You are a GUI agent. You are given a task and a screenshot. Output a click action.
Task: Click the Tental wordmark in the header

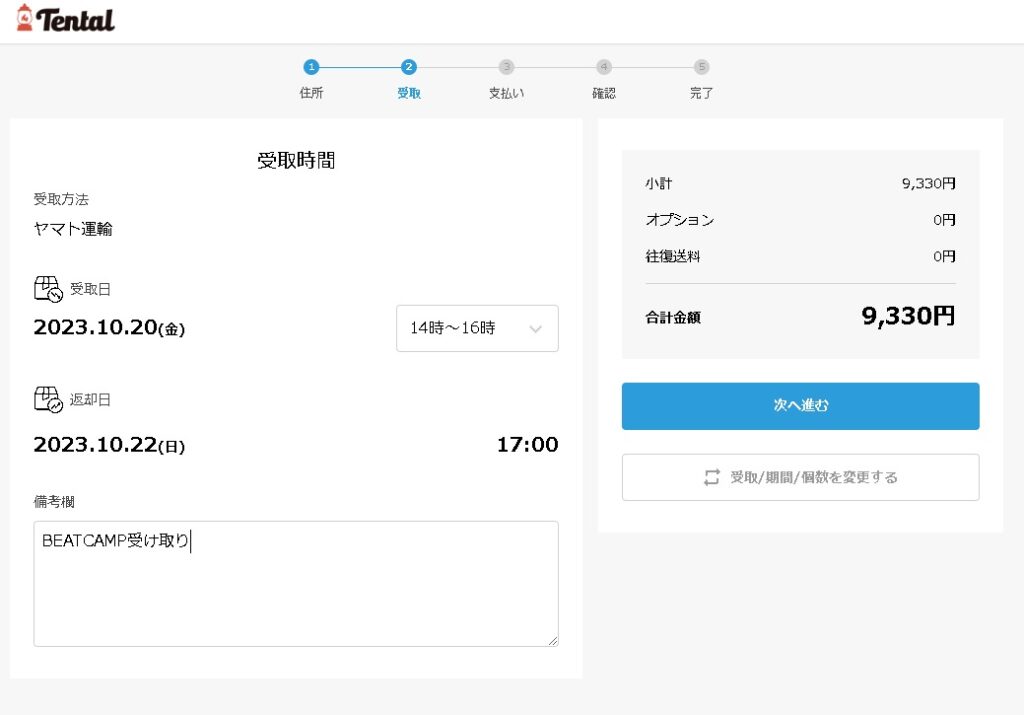click(x=76, y=20)
